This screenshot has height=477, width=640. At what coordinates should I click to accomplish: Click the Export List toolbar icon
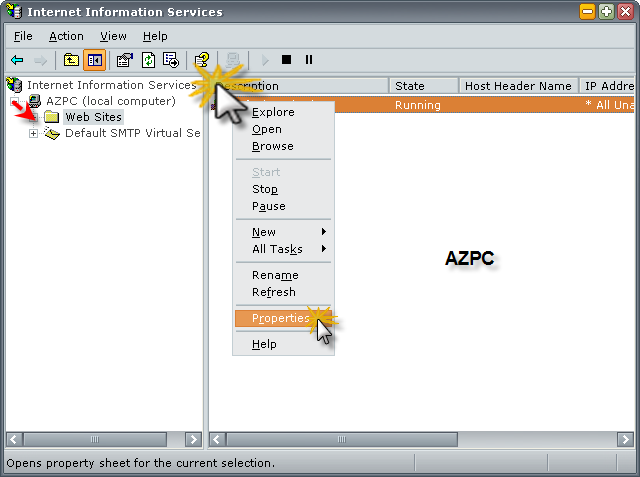[170, 60]
